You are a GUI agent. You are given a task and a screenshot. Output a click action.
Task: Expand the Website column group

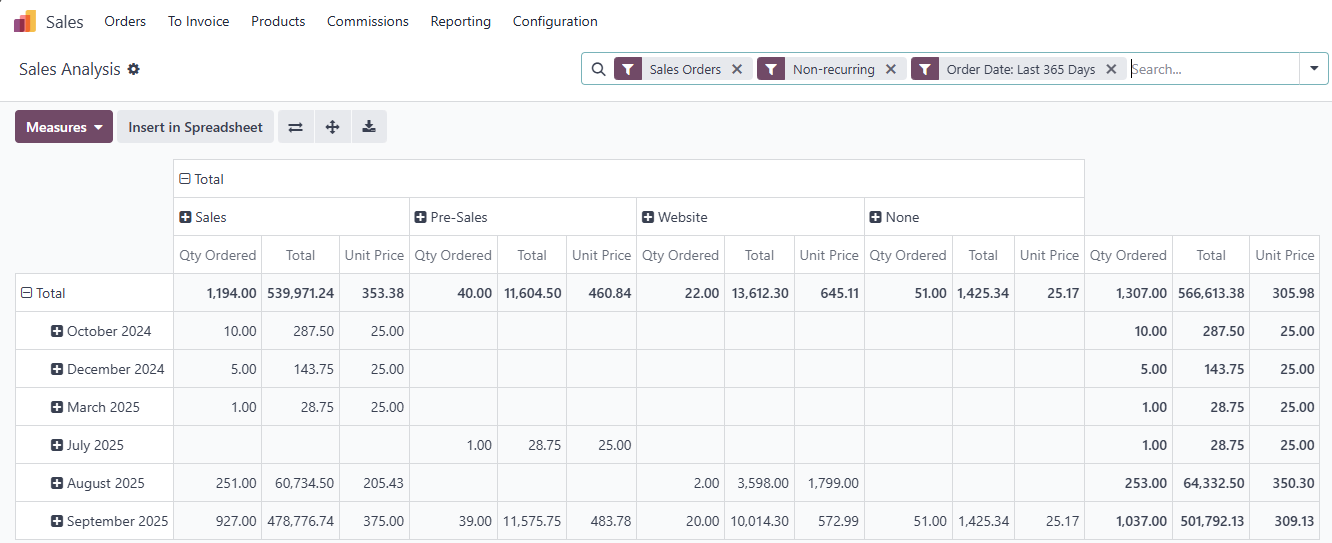click(x=648, y=217)
